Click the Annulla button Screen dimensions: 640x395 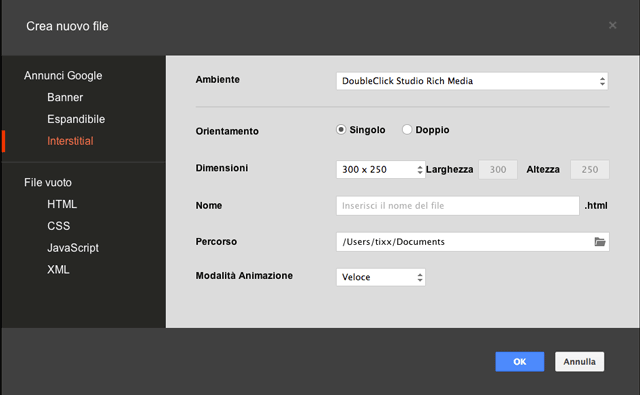[579, 362]
